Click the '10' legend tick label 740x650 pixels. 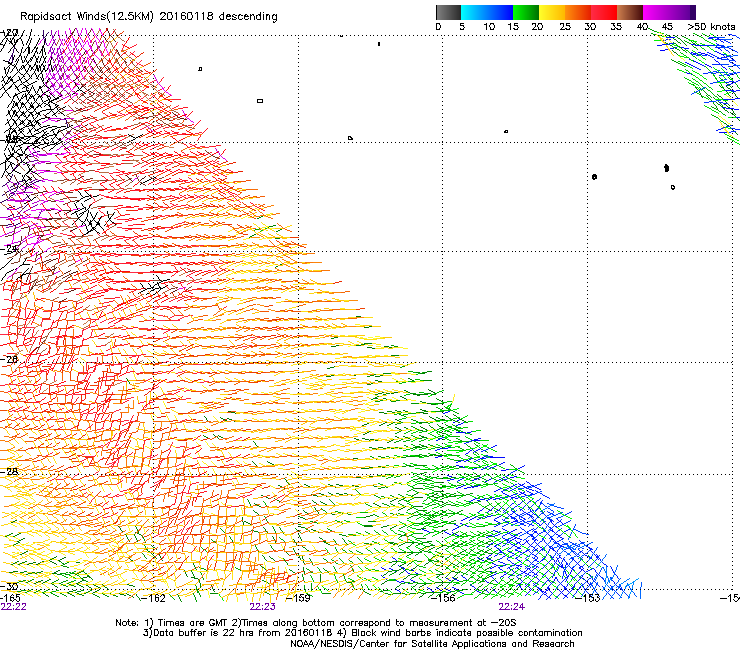point(489,27)
